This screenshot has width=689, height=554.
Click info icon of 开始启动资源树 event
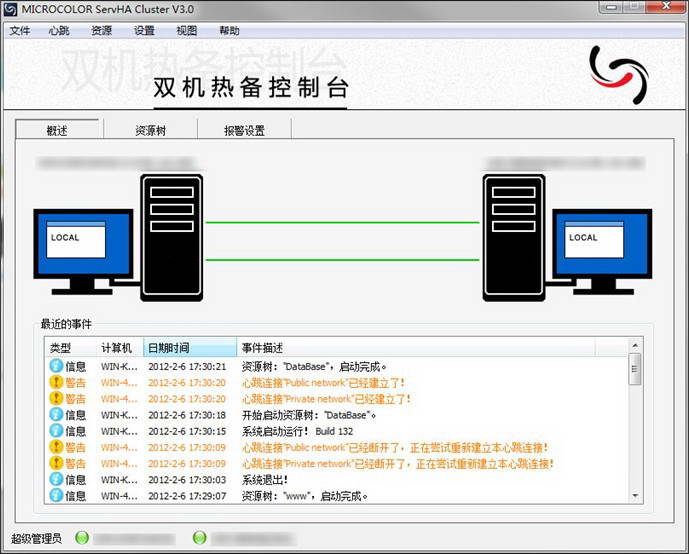tap(56, 414)
